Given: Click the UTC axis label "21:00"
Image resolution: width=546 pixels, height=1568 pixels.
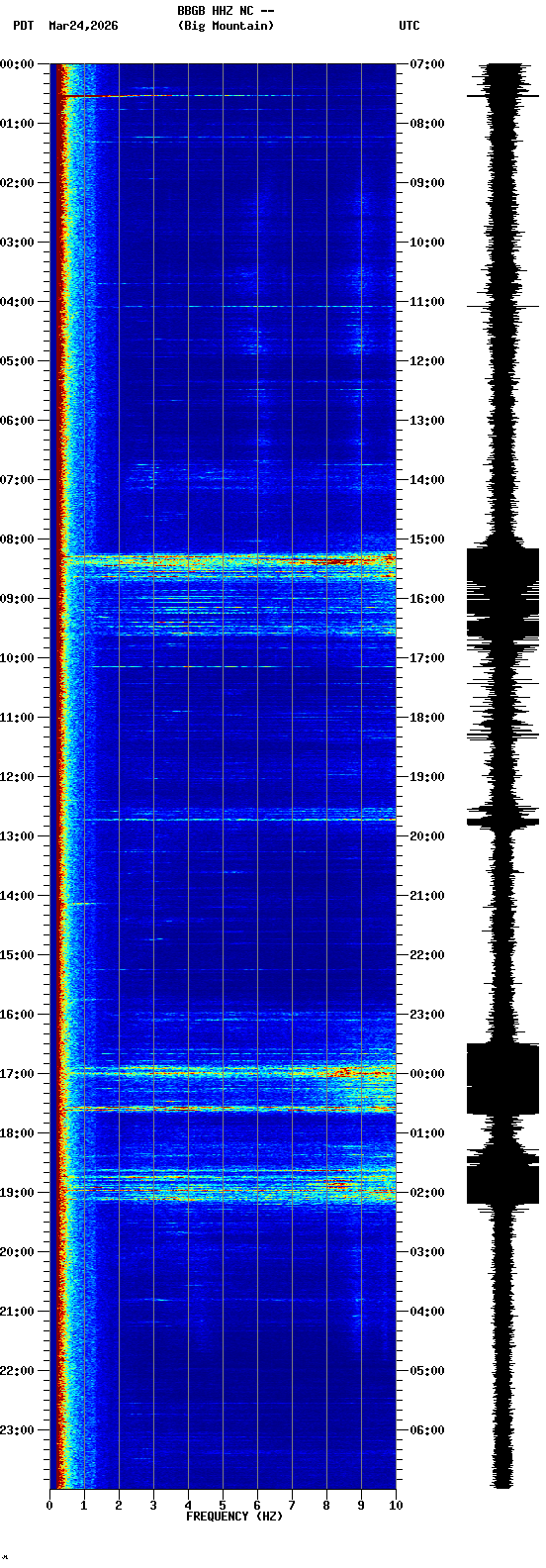Looking at the screenshot, I should (426, 896).
